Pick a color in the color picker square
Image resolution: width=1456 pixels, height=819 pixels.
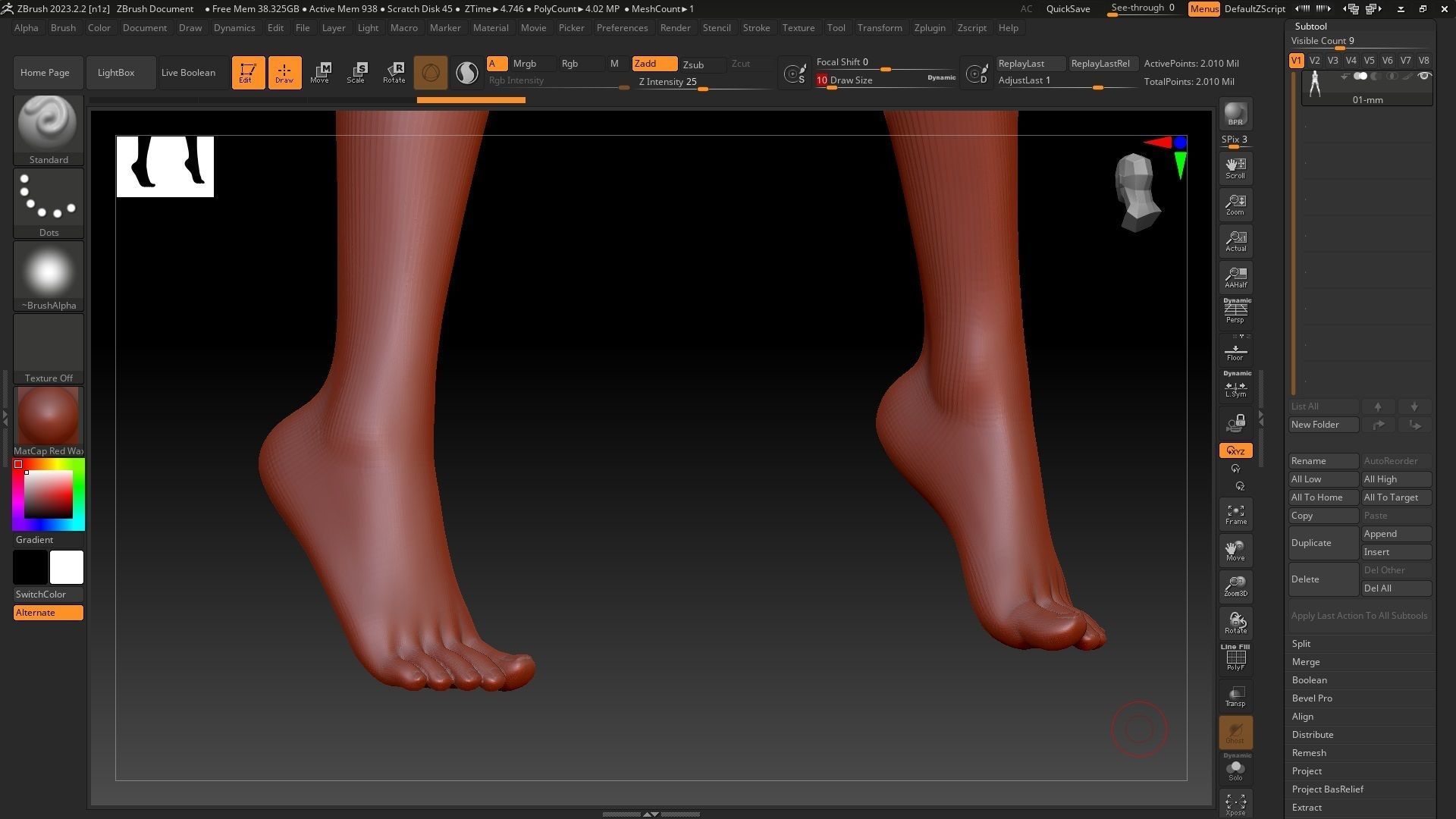[49, 494]
